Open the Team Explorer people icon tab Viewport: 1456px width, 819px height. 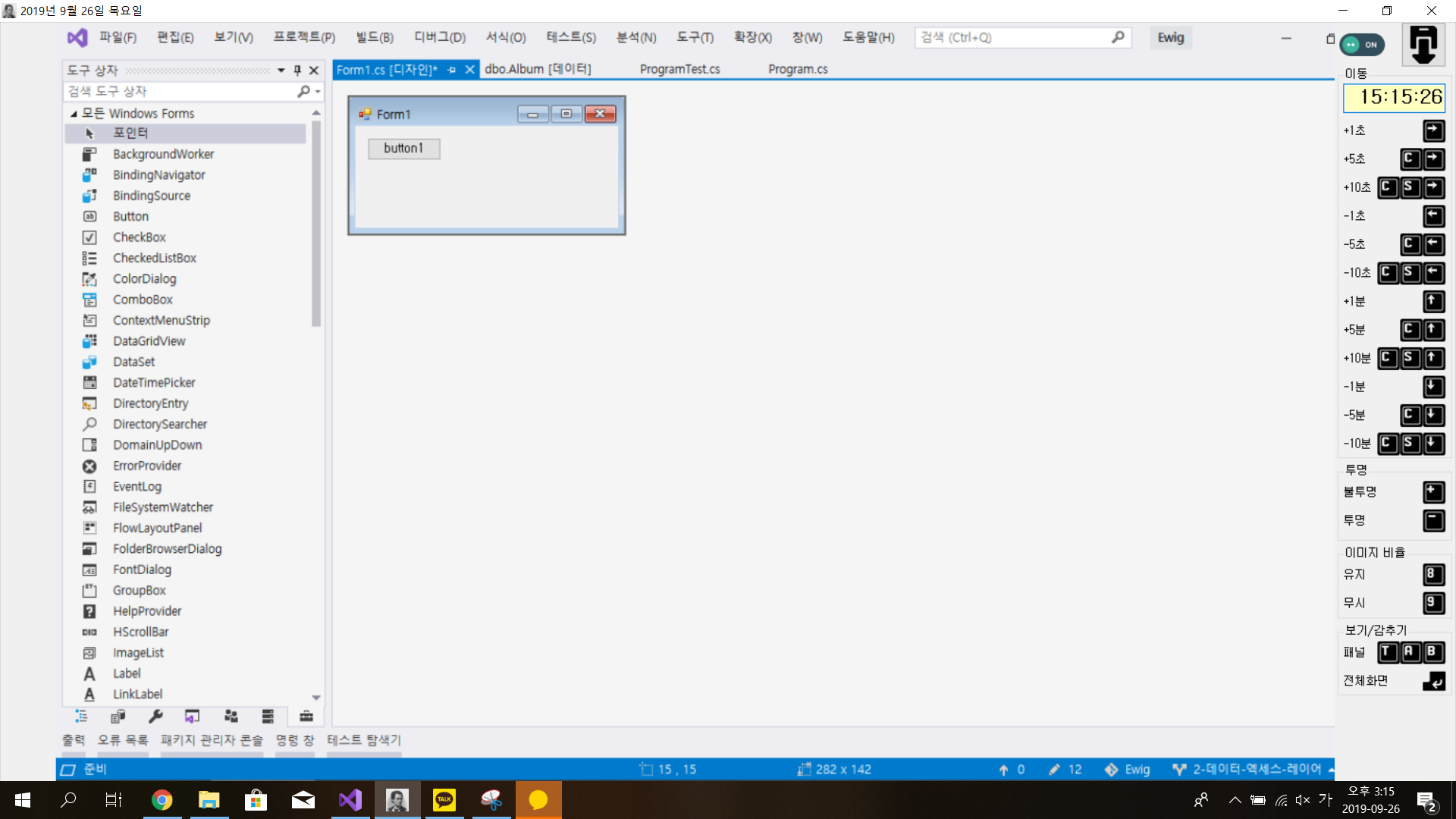pyautogui.click(x=231, y=716)
